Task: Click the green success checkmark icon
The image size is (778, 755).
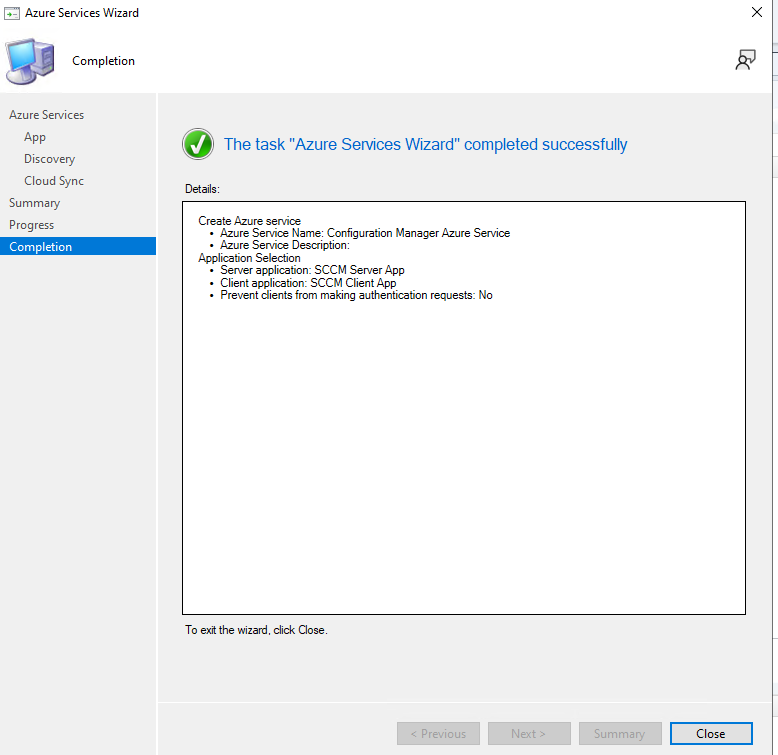Action: (198, 144)
